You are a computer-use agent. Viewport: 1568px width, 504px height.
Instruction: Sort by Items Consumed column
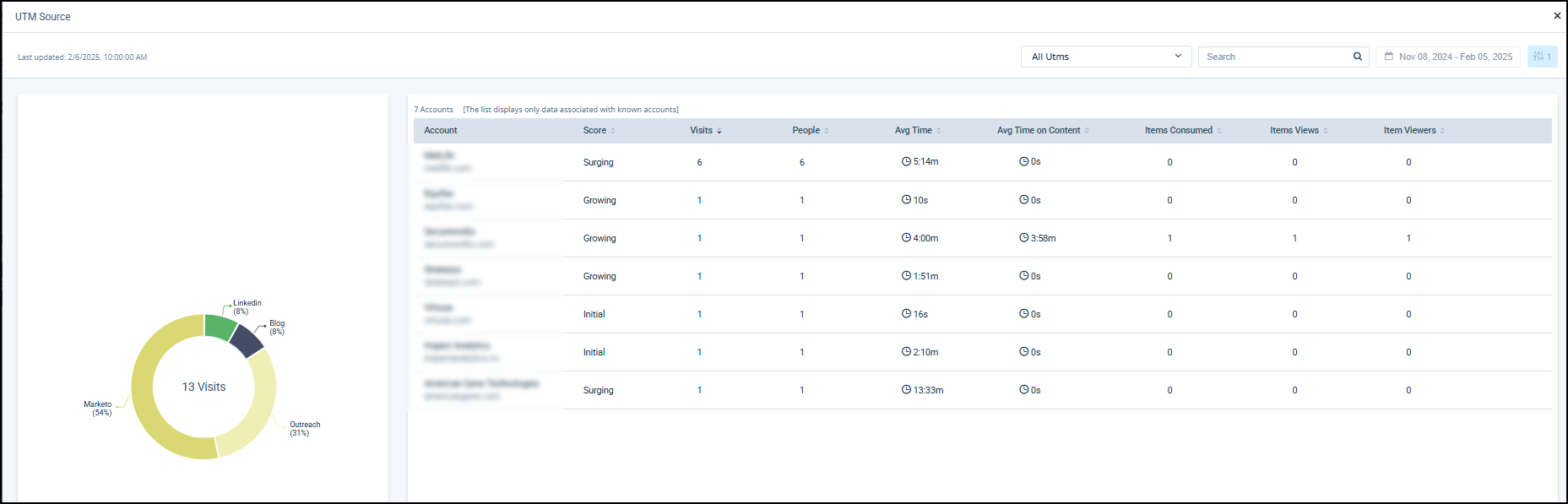pyautogui.click(x=1219, y=131)
